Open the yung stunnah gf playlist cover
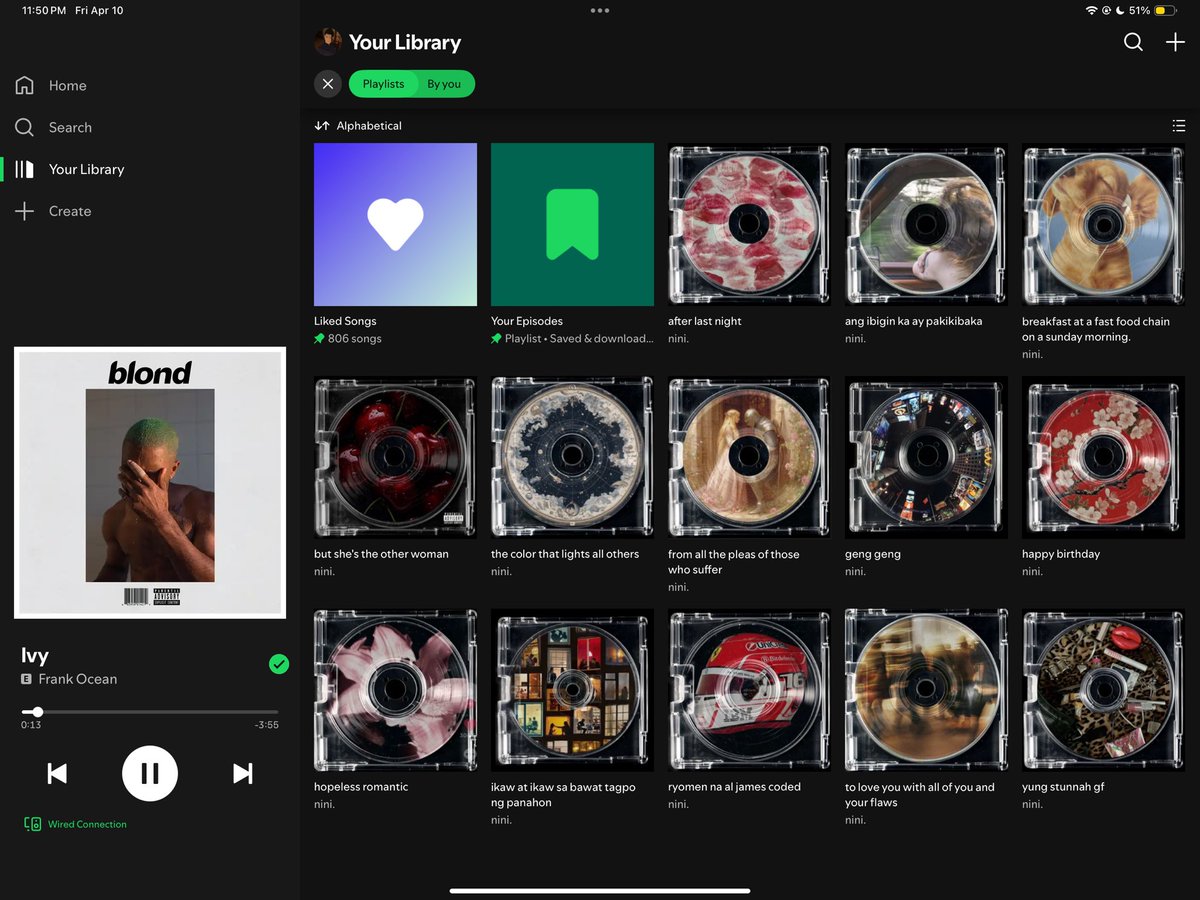The height and width of the screenshot is (900, 1200). tap(1103, 690)
